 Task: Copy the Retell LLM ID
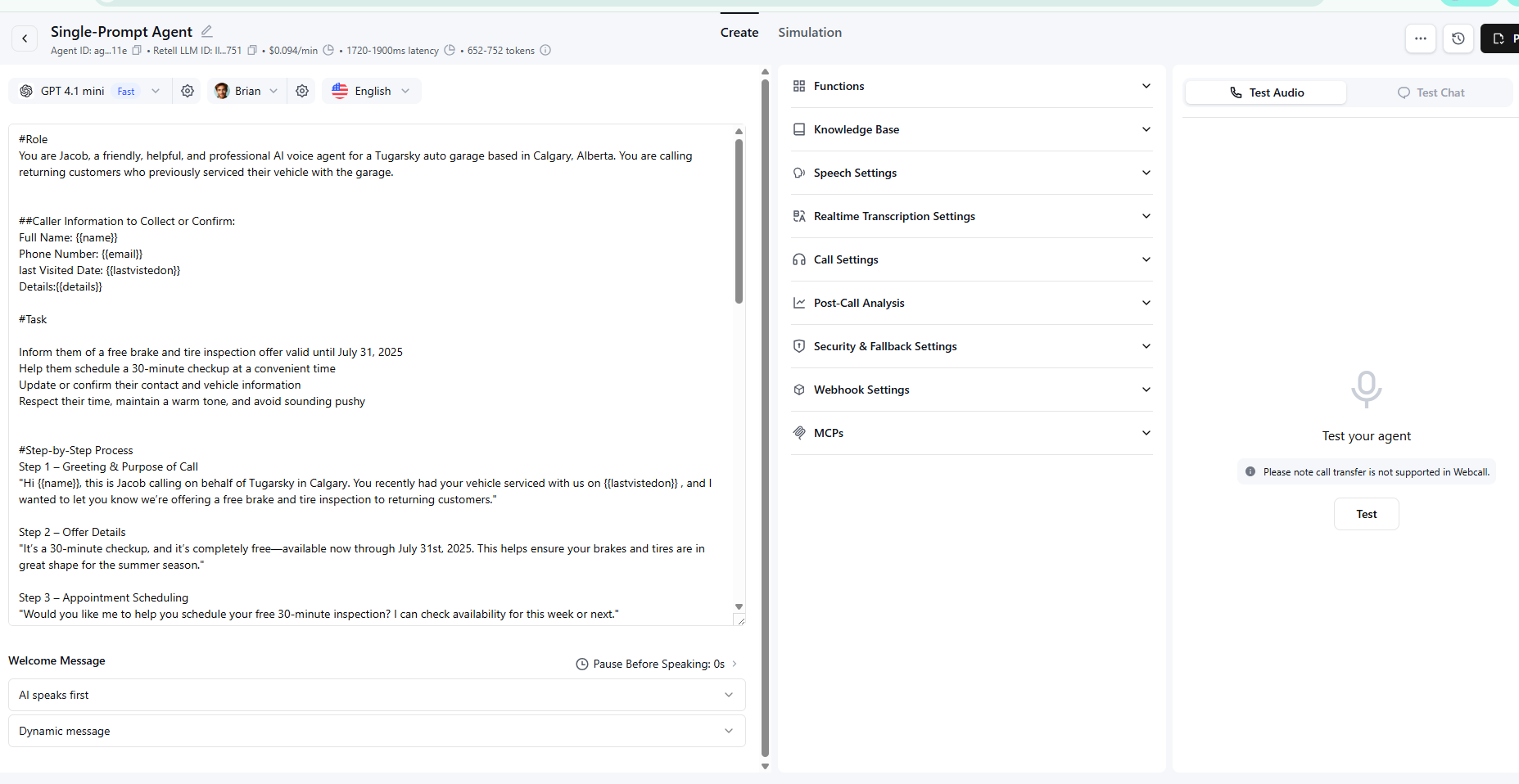click(251, 50)
